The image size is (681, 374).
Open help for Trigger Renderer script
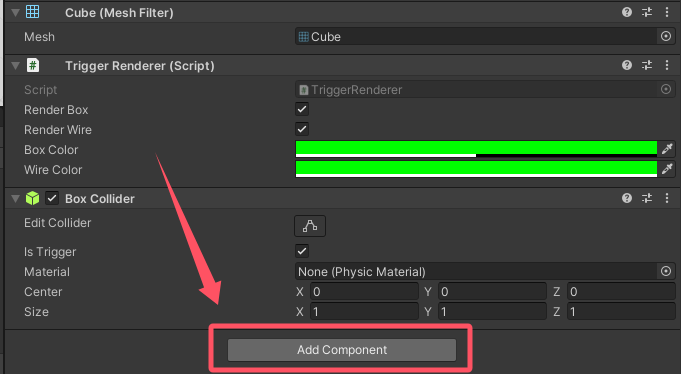tap(626, 65)
